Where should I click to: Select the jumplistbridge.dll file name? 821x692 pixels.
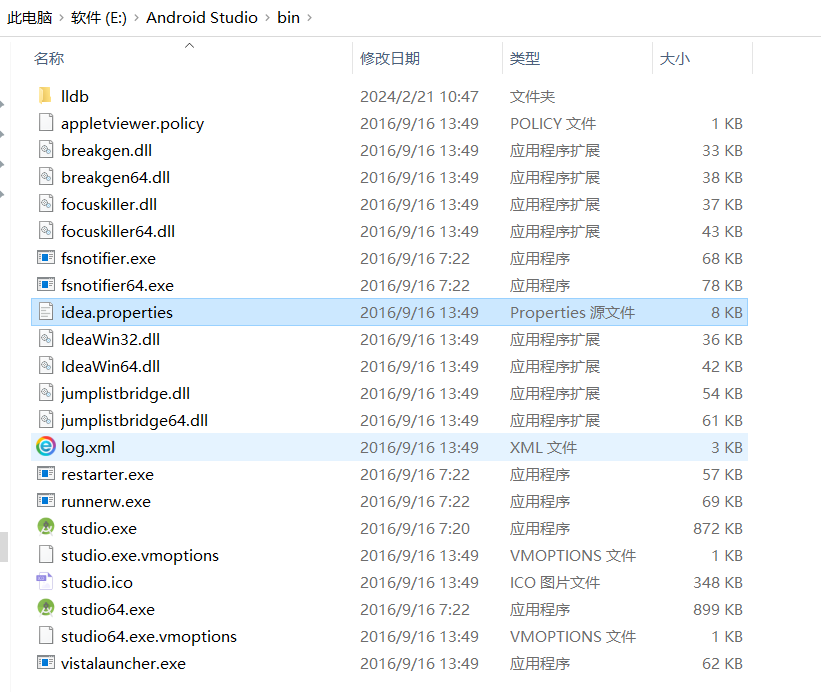tap(125, 394)
